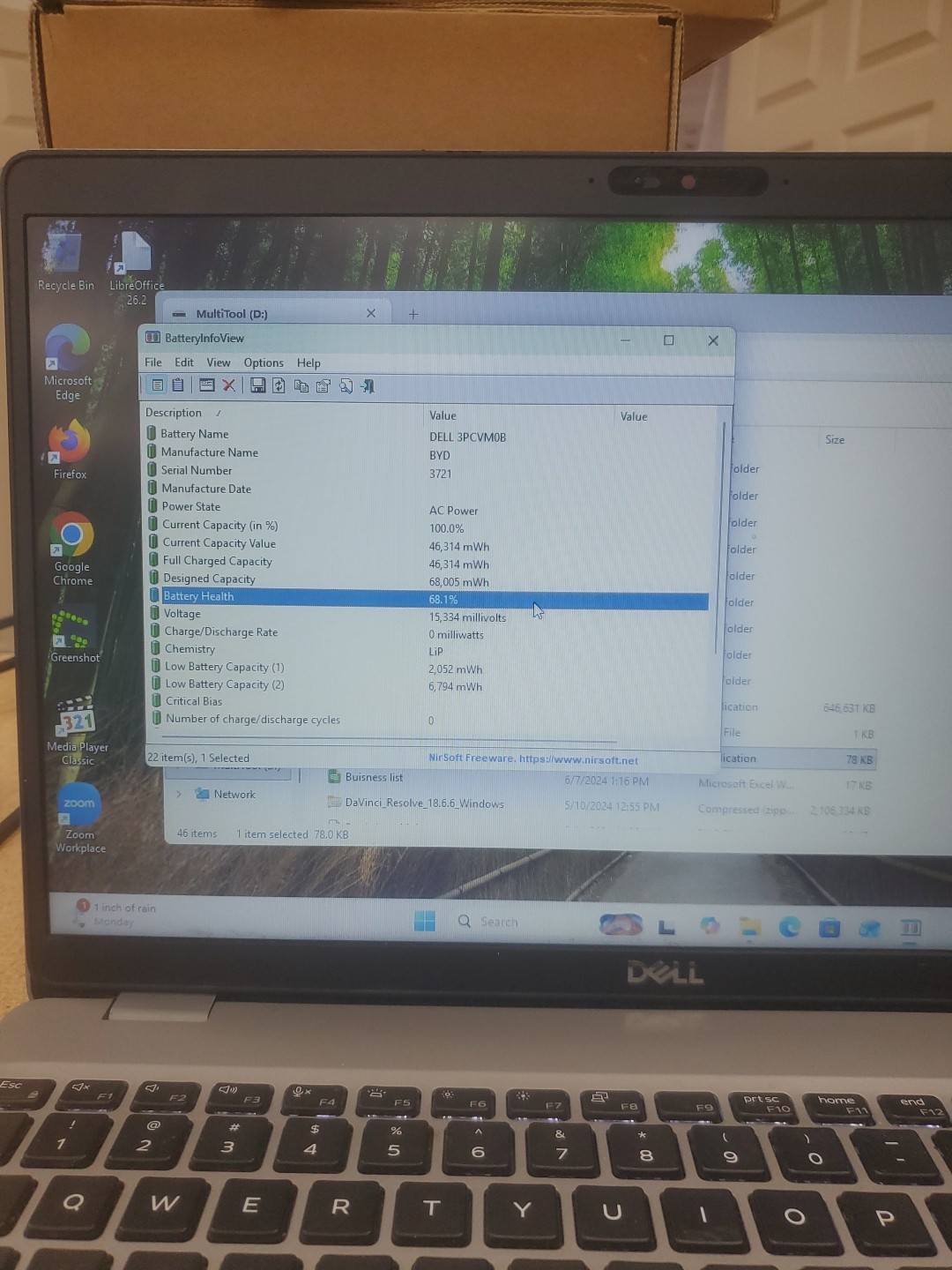Open Microsoft Edge from the taskbar
952x1270 pixels.
click(x=790, y=927)
